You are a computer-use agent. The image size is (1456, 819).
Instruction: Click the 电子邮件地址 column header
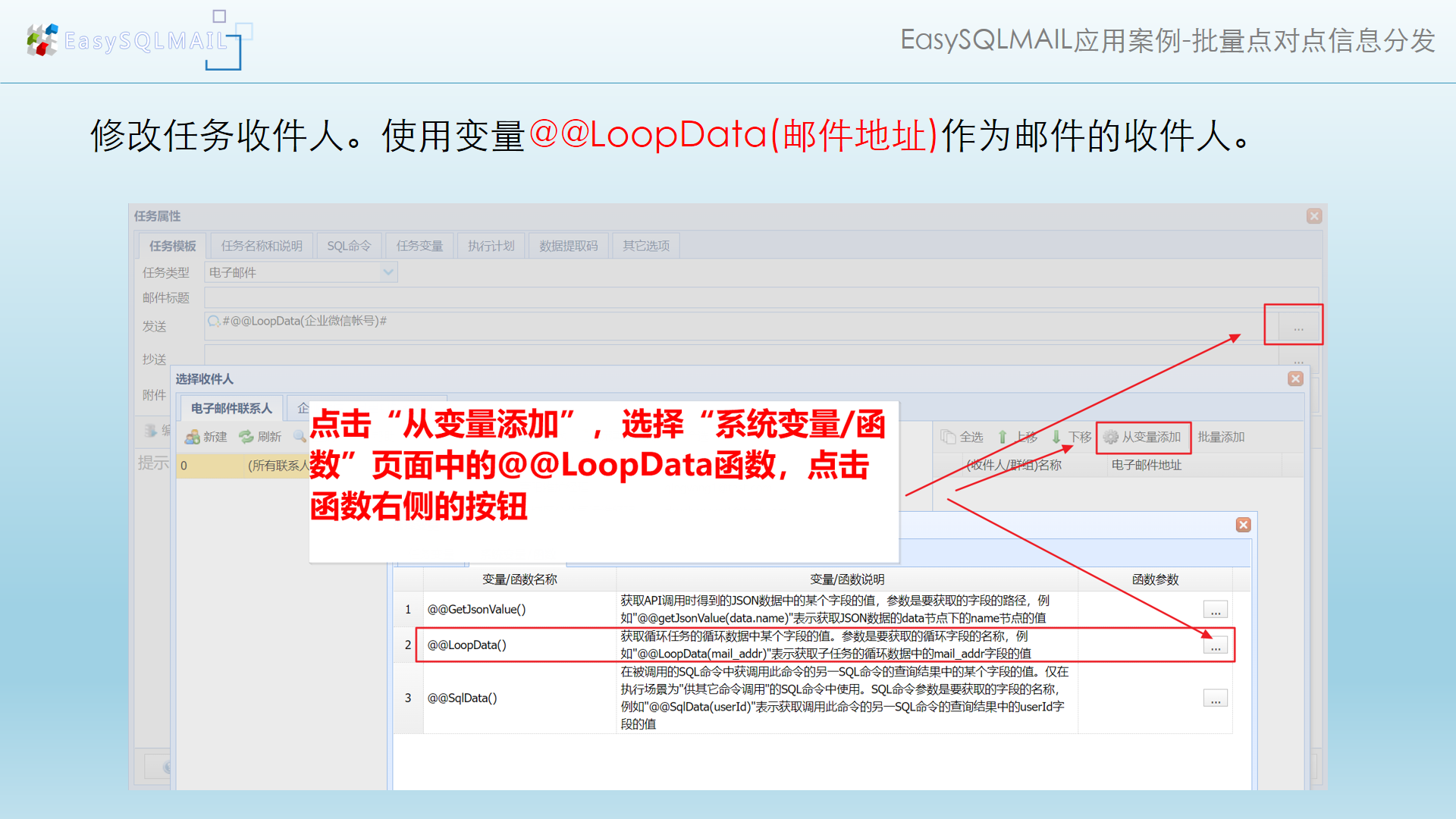1194,465
